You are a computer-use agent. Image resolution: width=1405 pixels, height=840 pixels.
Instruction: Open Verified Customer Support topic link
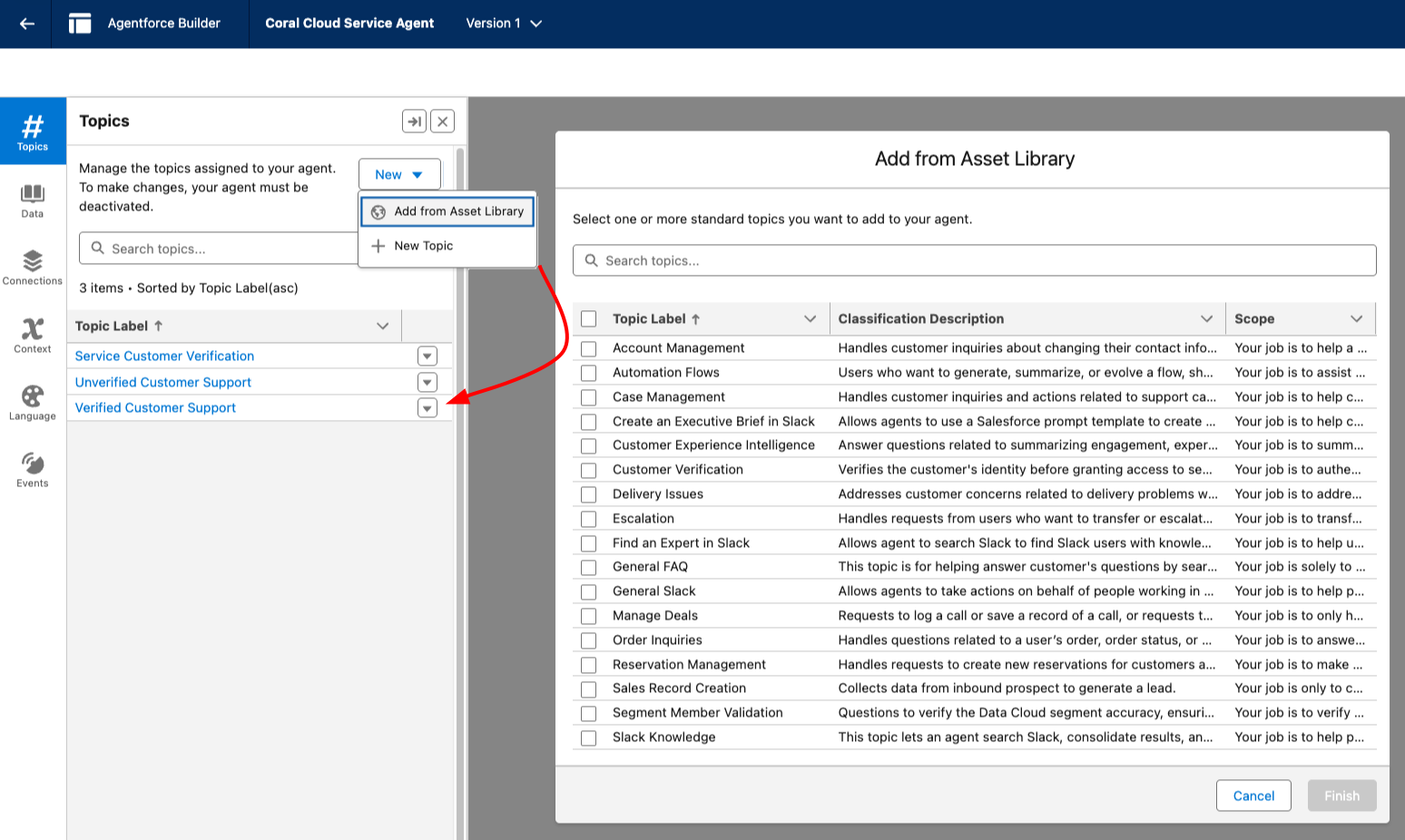(x=155, y=407)
